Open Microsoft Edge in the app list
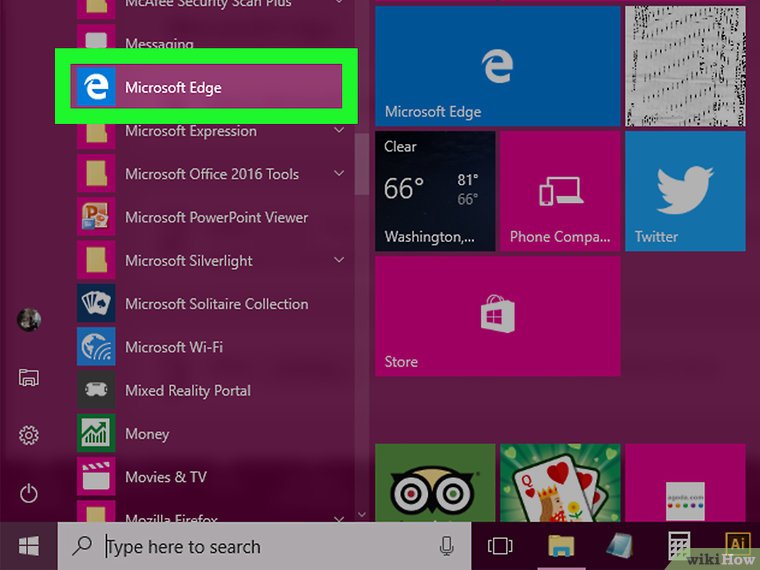This screenshot has height=570, width=760. point(206,87)
